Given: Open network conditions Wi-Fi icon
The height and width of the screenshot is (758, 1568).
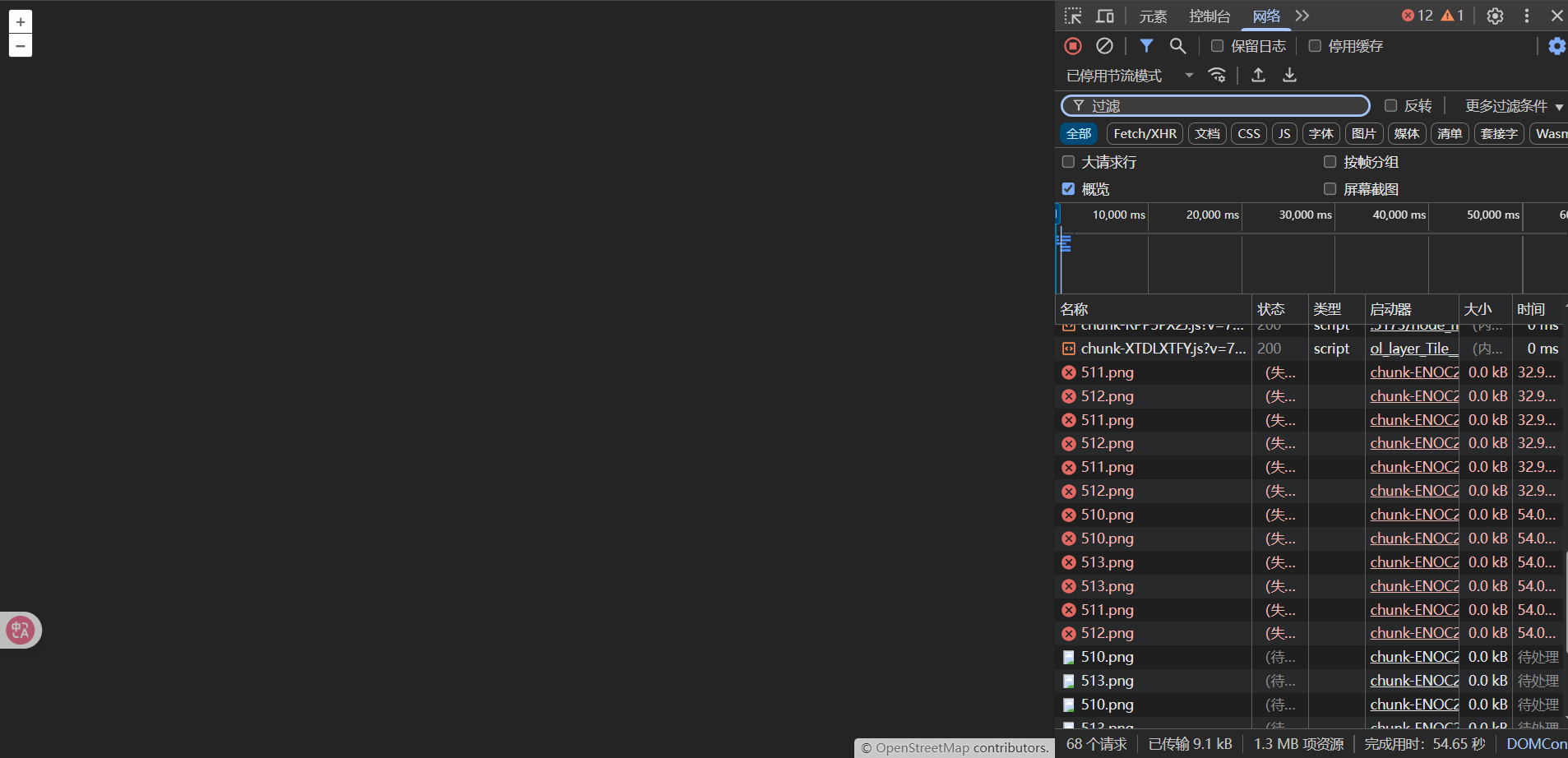Looking at the screenshot, I should pos(1217,76).
